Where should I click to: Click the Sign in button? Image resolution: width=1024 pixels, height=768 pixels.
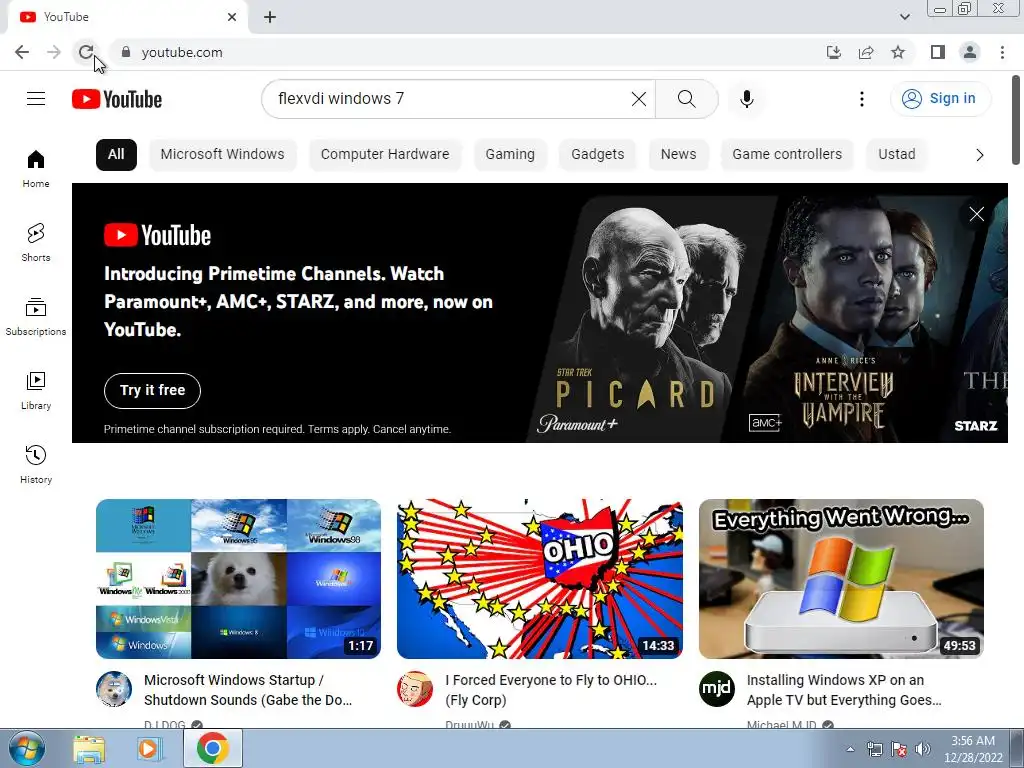coord(940,99)
